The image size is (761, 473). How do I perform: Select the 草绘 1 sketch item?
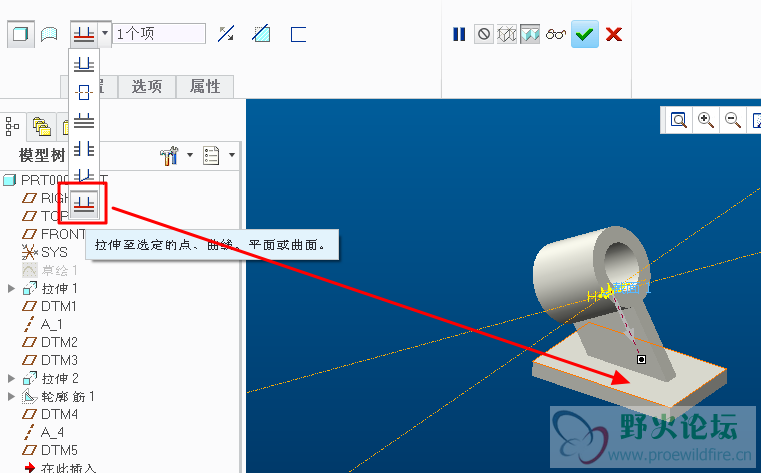pyautogui.click(x=50, y=270)
